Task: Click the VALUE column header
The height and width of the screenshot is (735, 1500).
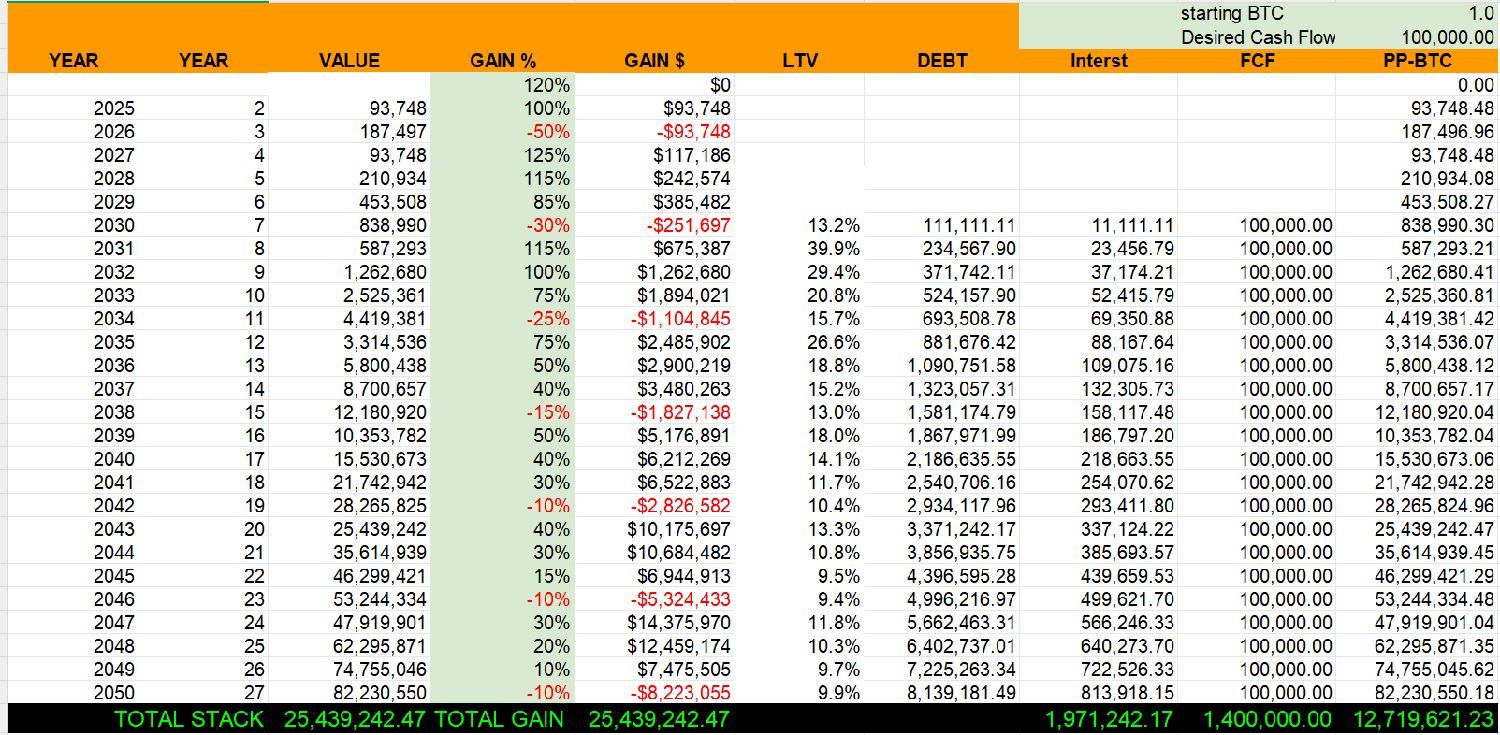Action: coord(349,61)
